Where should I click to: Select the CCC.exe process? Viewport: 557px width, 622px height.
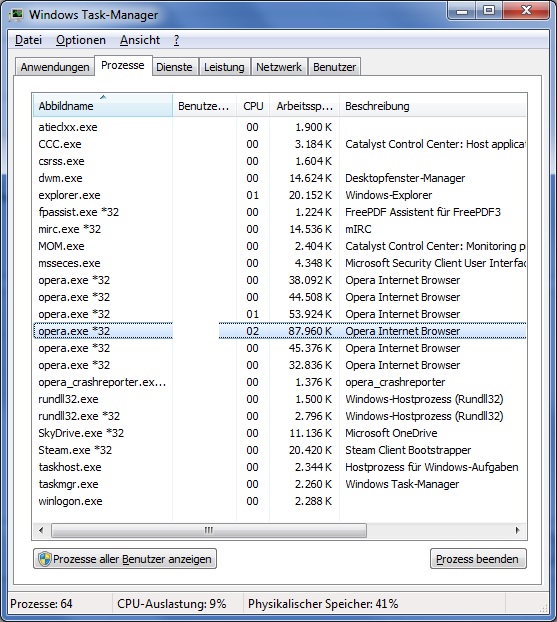(280, 144)
